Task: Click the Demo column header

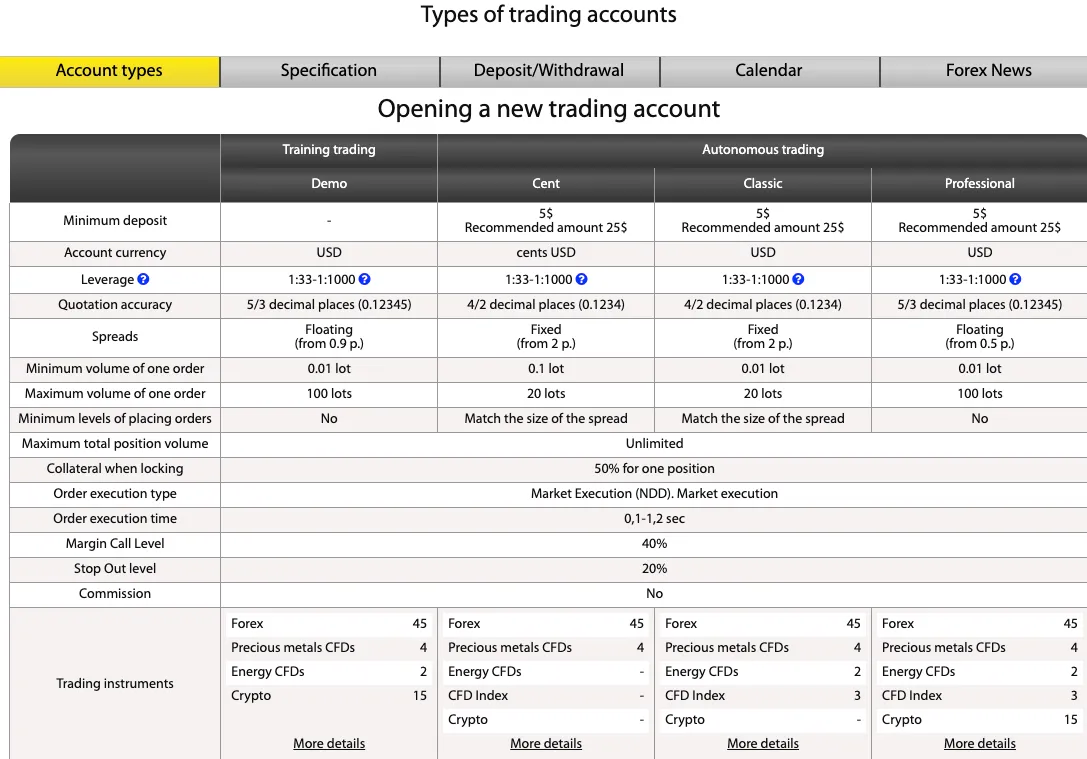Action: [x=329, y=184]
